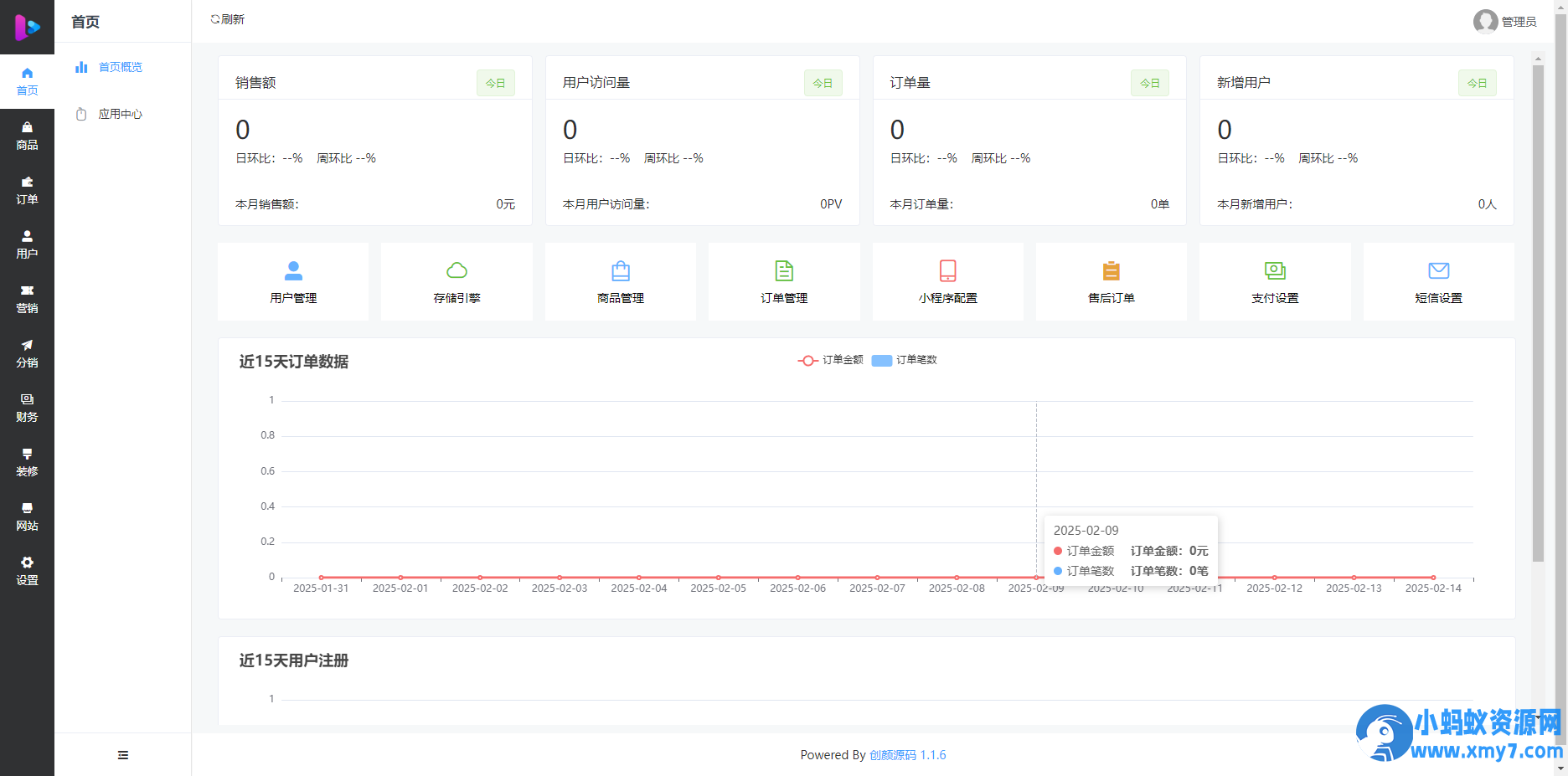Open 支付设置 quick action
The width and height of the screenshot is (1568, 776).
coord(1275,281)
